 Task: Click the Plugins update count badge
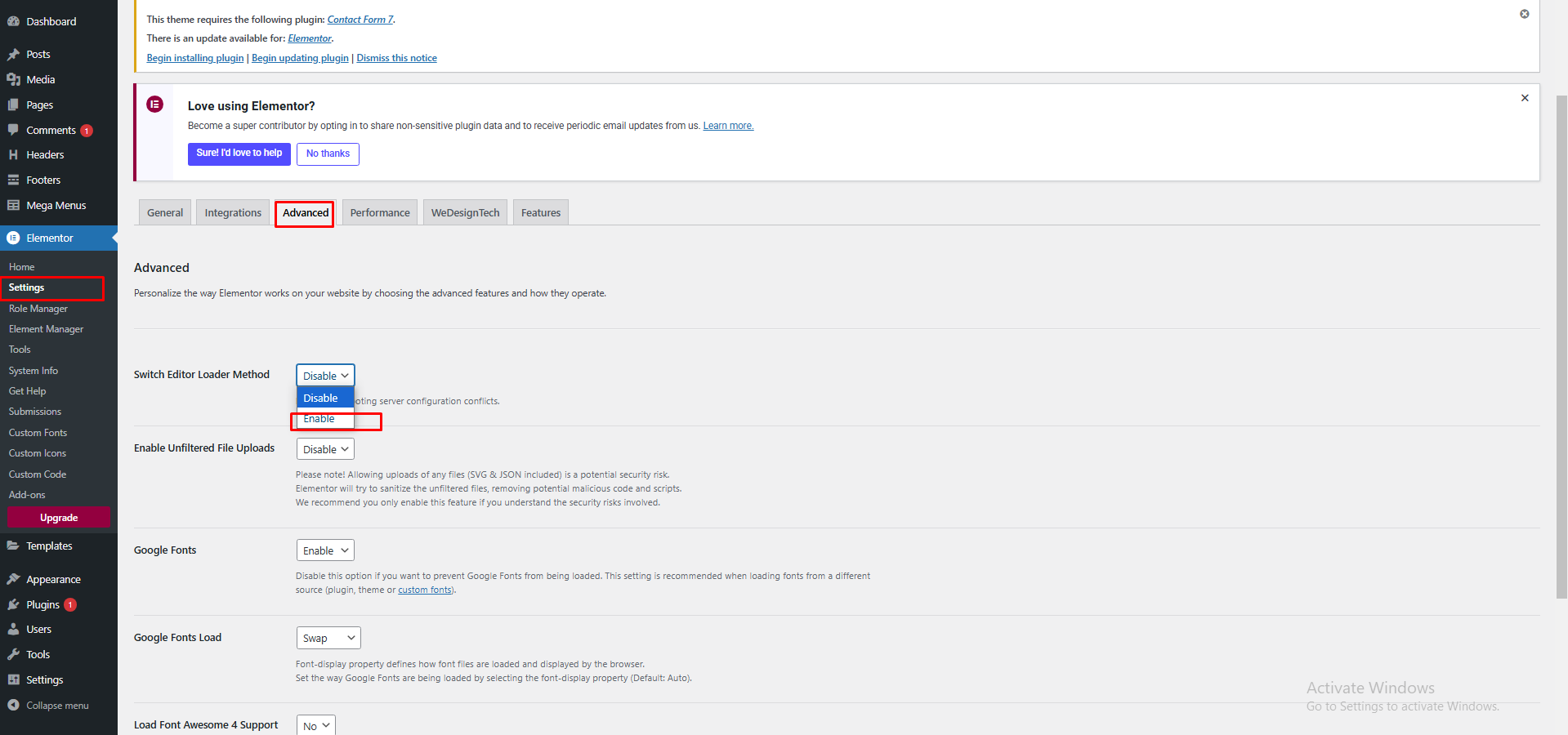coord(70,604)
